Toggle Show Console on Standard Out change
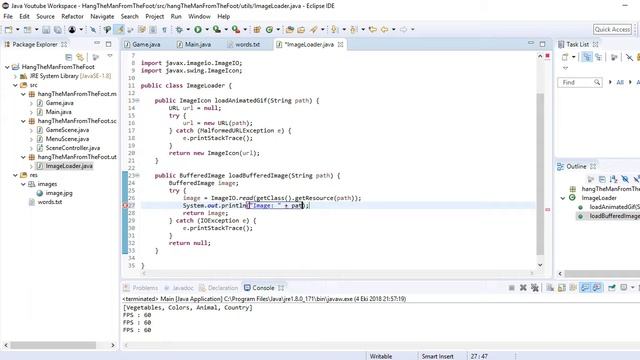This screenshot has width=640, height=360. click(x=585, y=288)
